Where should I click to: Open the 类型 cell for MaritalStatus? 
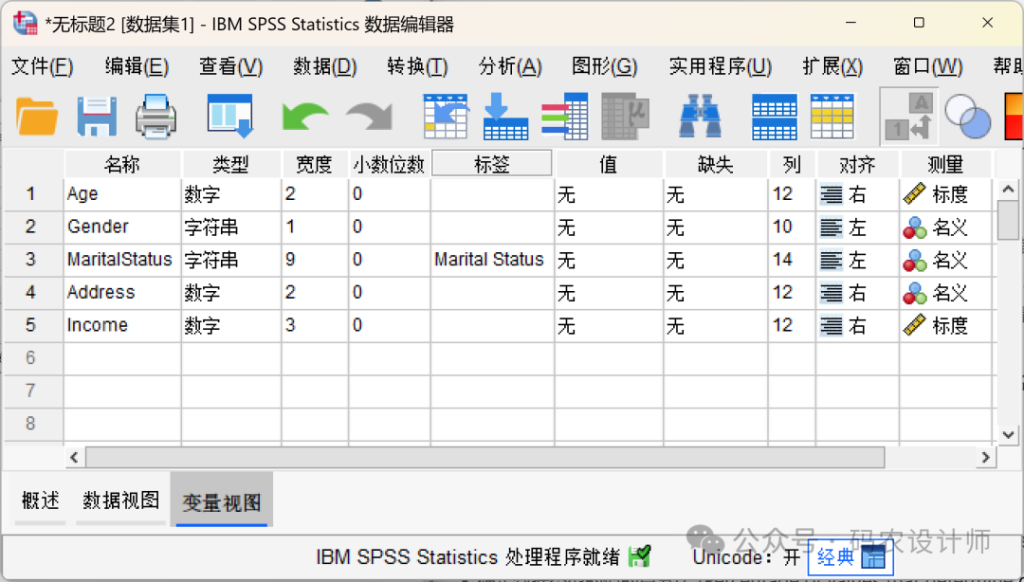230,260
